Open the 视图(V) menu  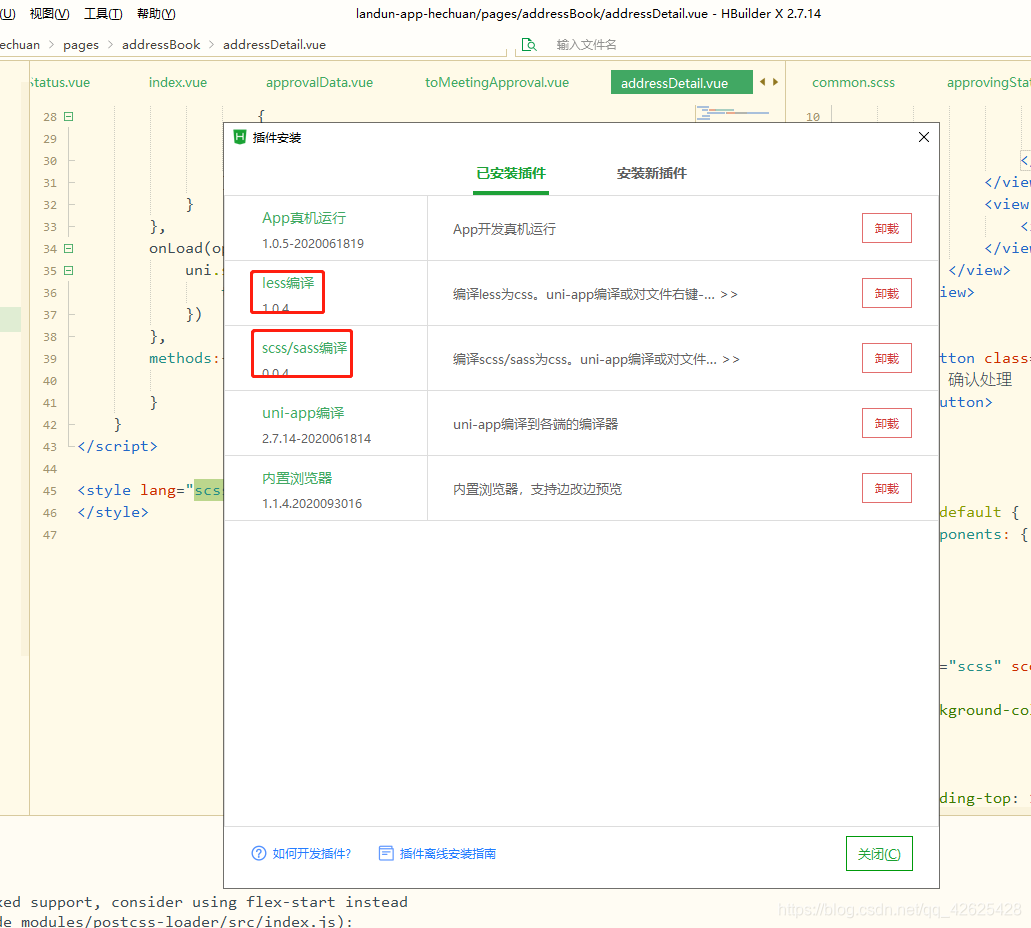[x=49, y=14]
